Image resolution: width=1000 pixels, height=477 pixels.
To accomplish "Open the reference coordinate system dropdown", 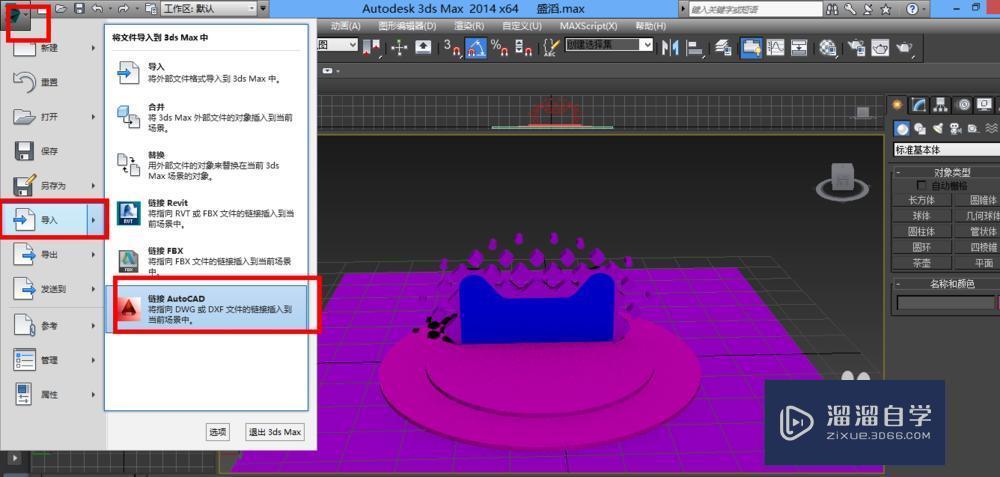I will [337, 45].
